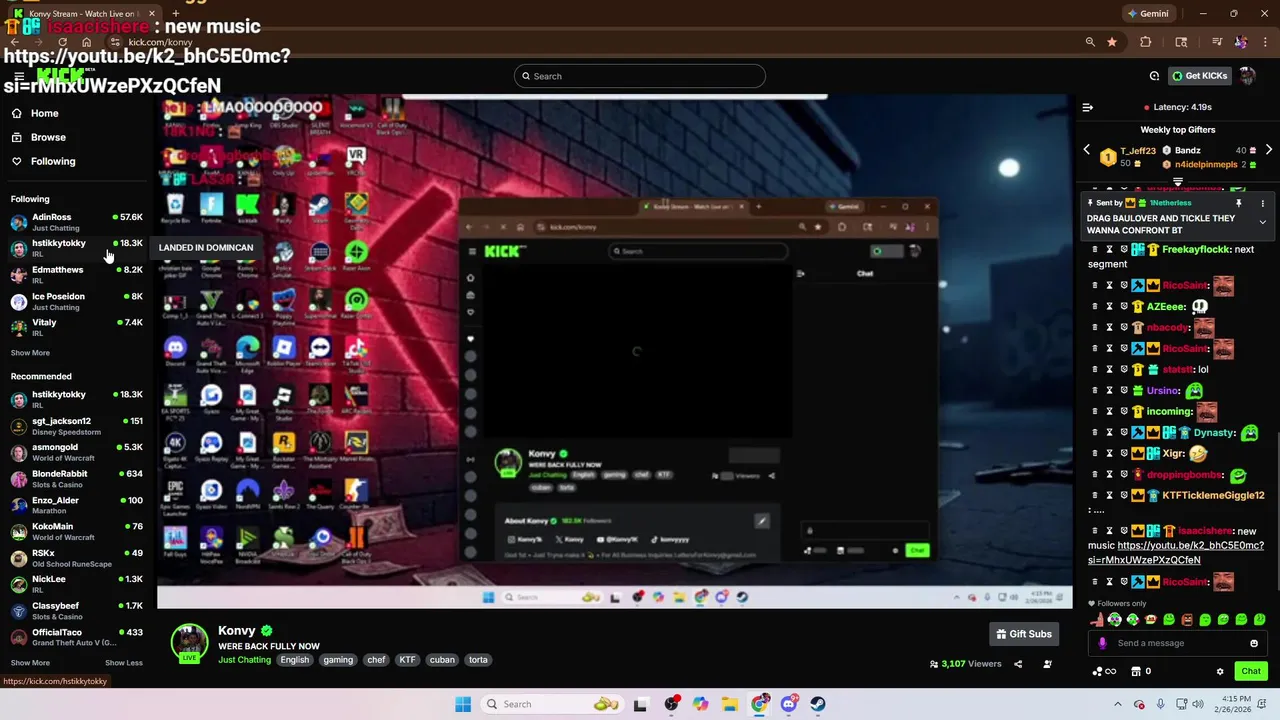Image resolution: width=1280 pixels, height=720 pixels.
Task: Open Windows Start menu
Action: click(x=463, y=704)
